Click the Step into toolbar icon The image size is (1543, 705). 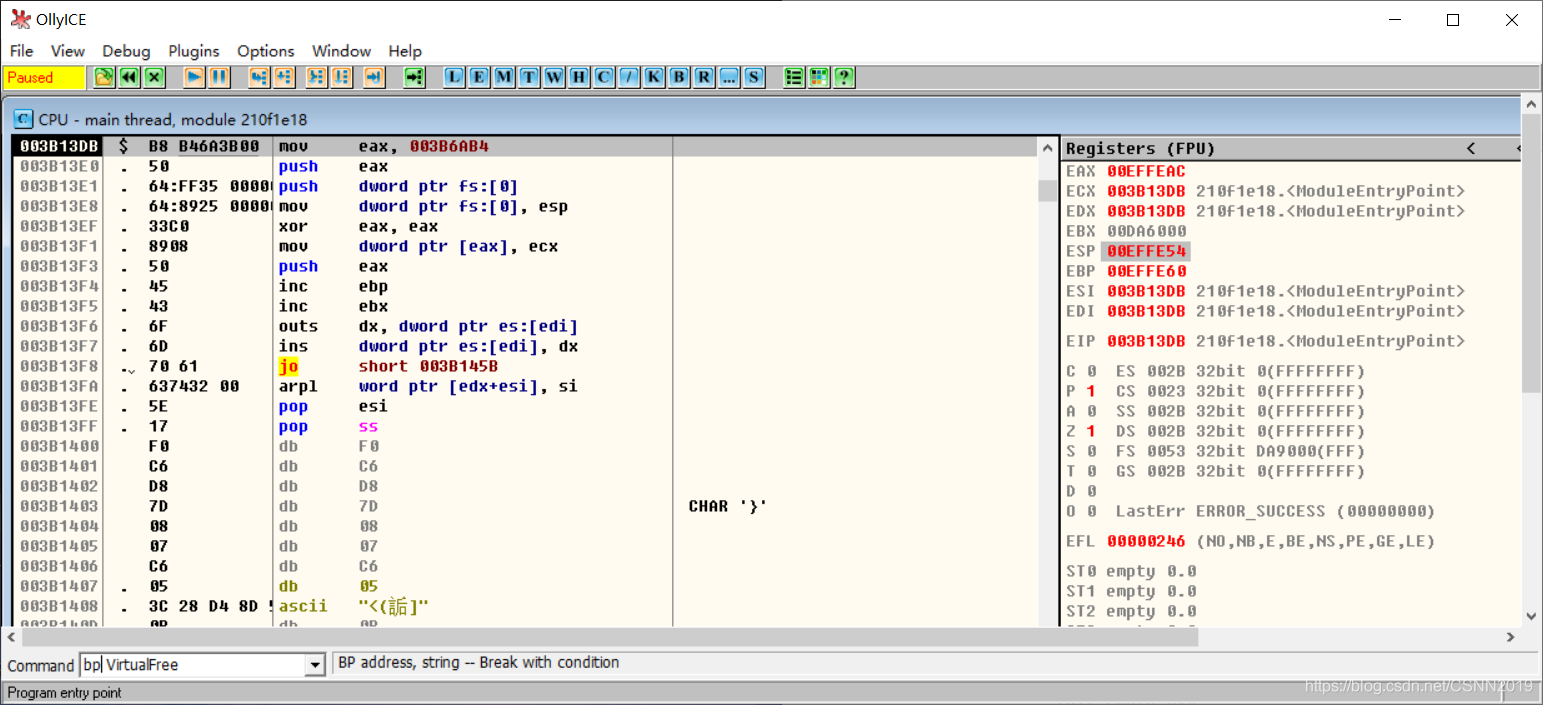pos(259,77)
